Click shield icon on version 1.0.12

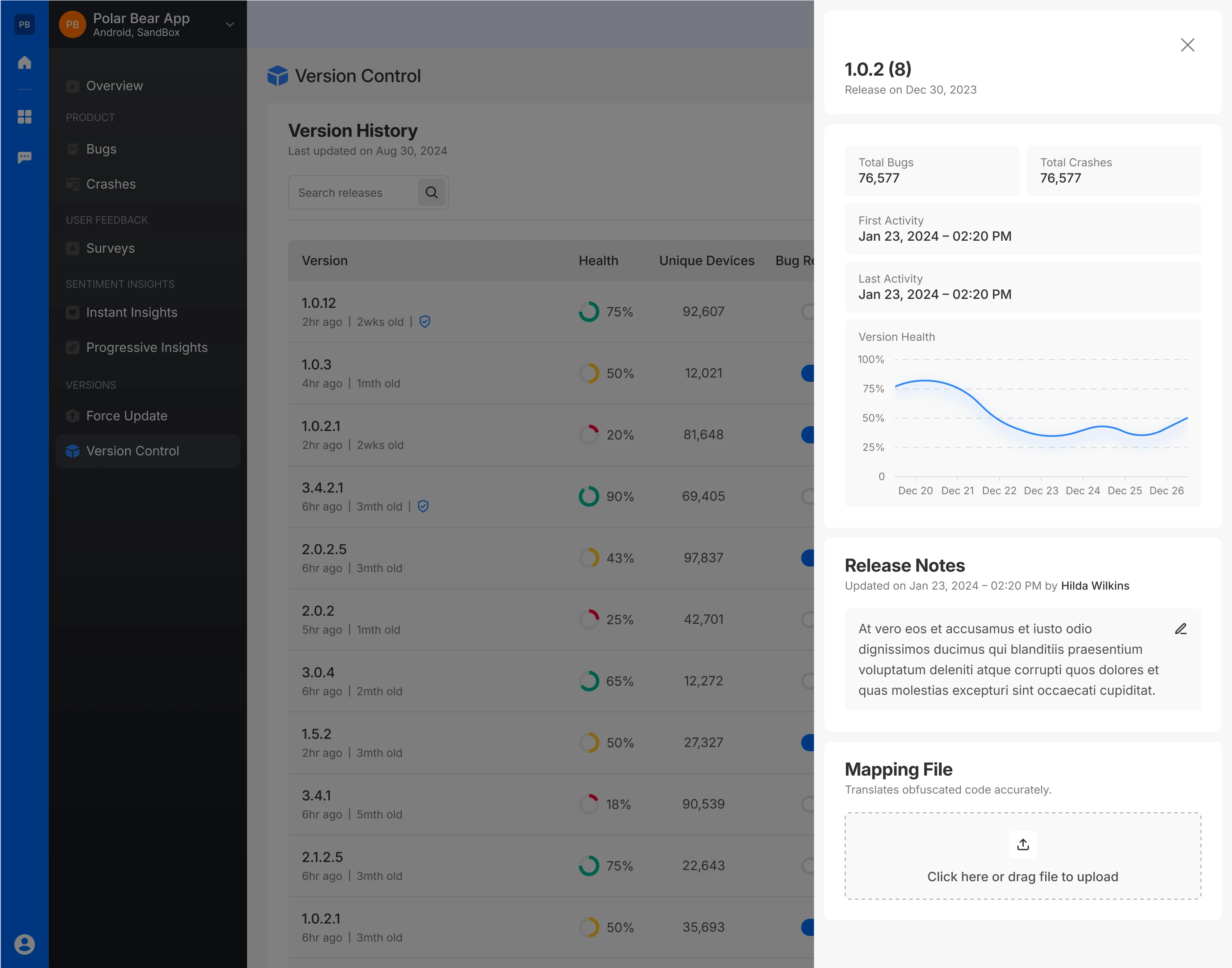point(425,322)
